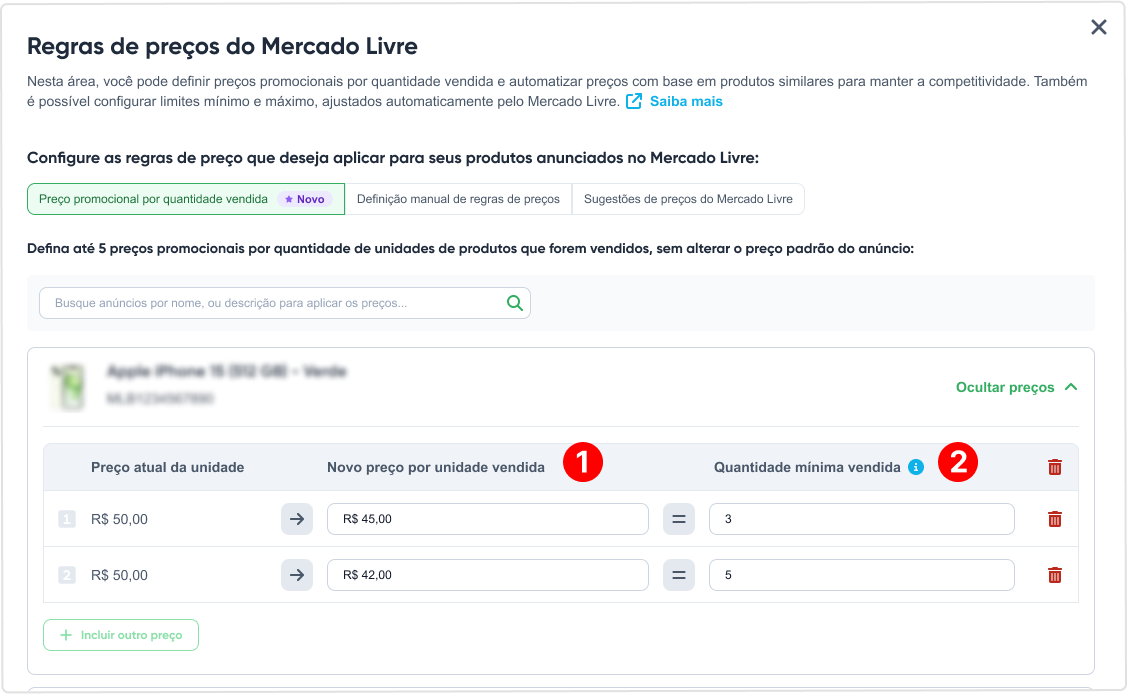Open Sugestões de preços do Mercado Livre tab
Viewport: 1127px width, 694px height.
click(688, 199)
